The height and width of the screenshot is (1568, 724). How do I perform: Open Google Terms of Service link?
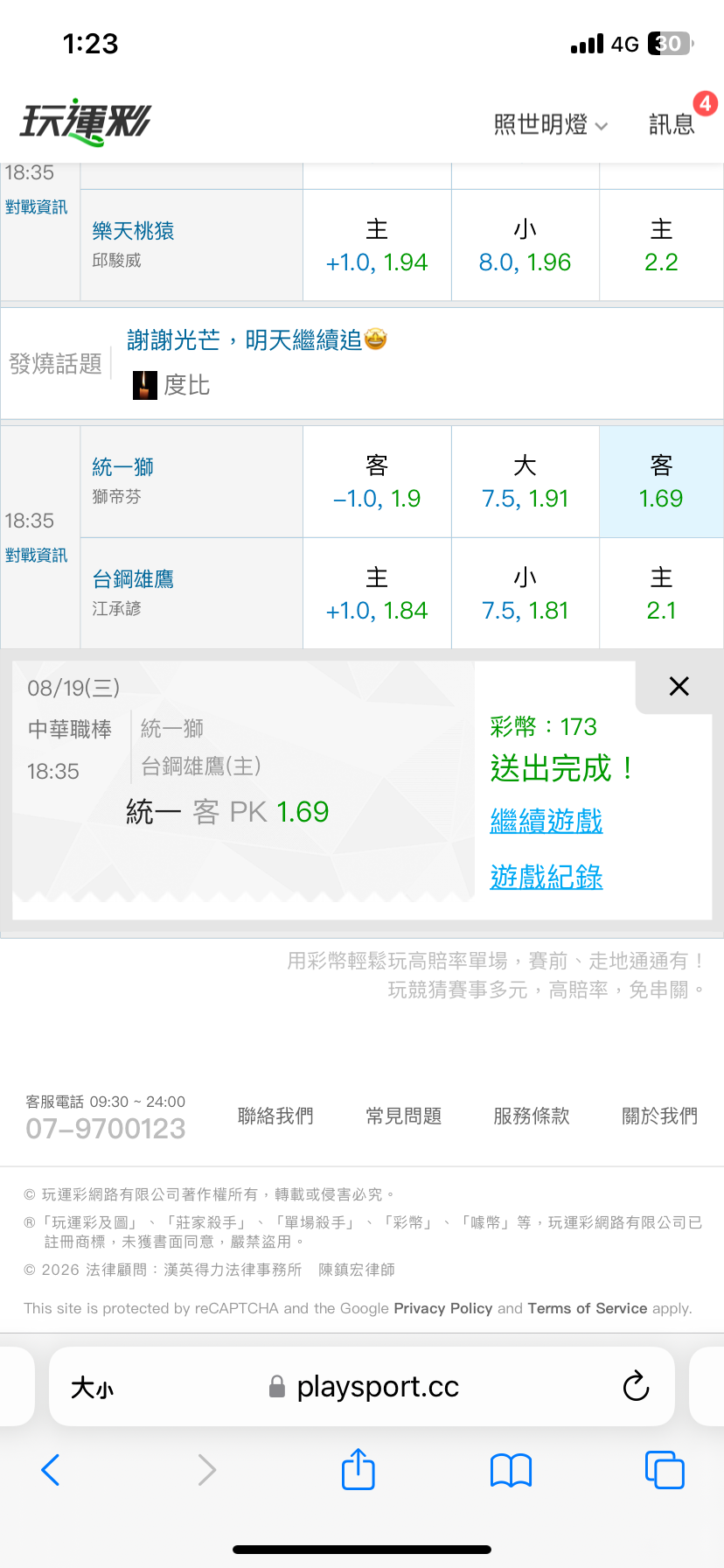pyautogui.click(x=588, y=1308)
